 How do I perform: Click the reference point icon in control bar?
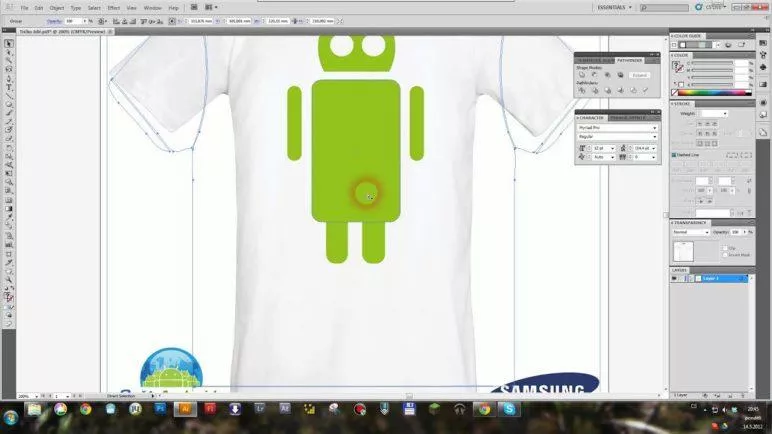click(x=172, y=21)
